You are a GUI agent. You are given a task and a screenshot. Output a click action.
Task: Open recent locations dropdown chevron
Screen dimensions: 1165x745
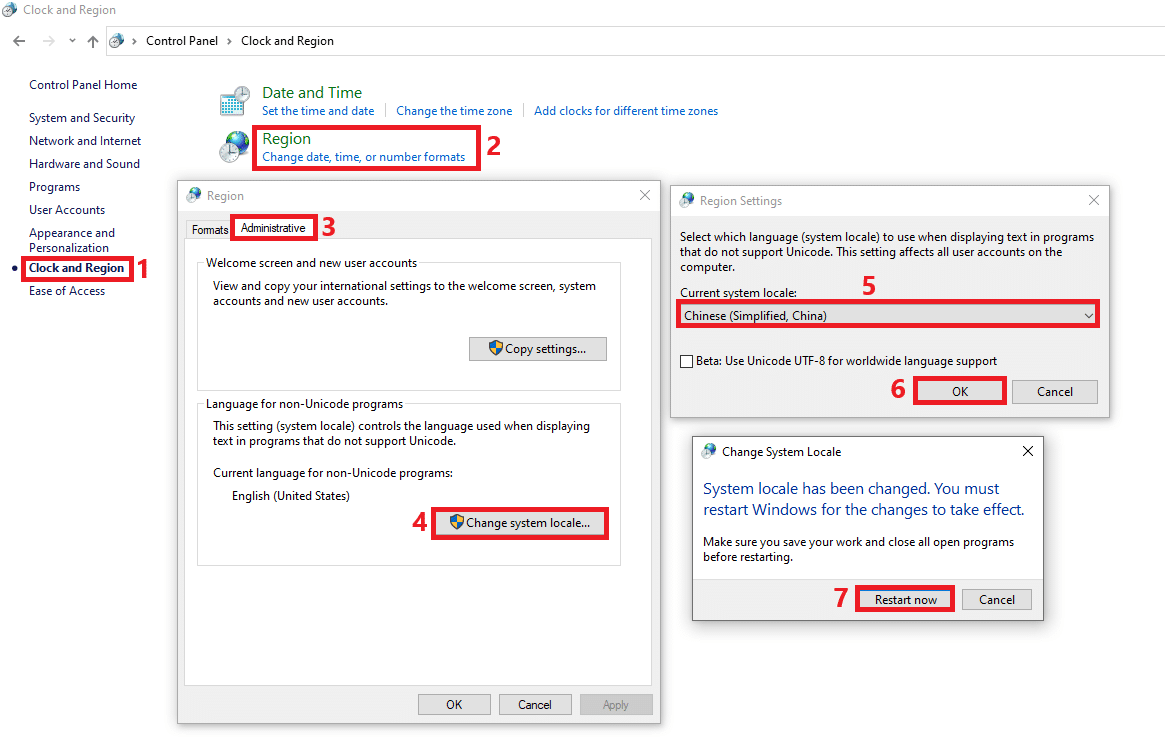pyautogui.click(x=72, y=41)
